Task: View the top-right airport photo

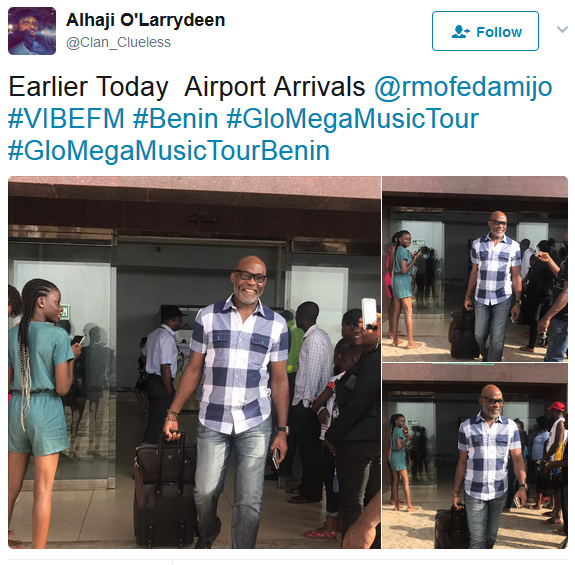Action: point(475,269)
